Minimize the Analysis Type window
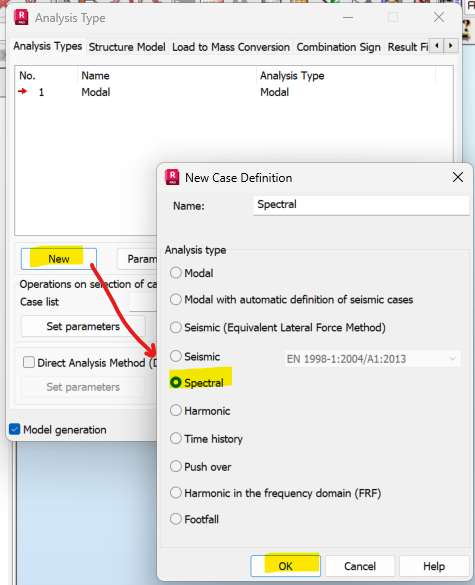 tap(348, 17)
